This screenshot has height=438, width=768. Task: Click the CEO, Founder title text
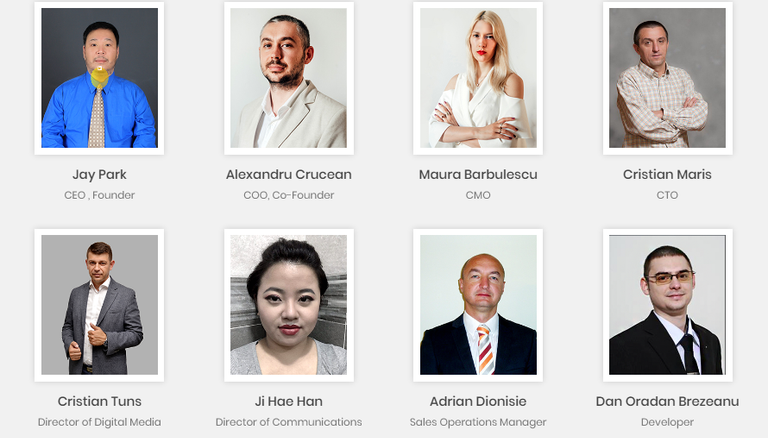pos(99,195)
